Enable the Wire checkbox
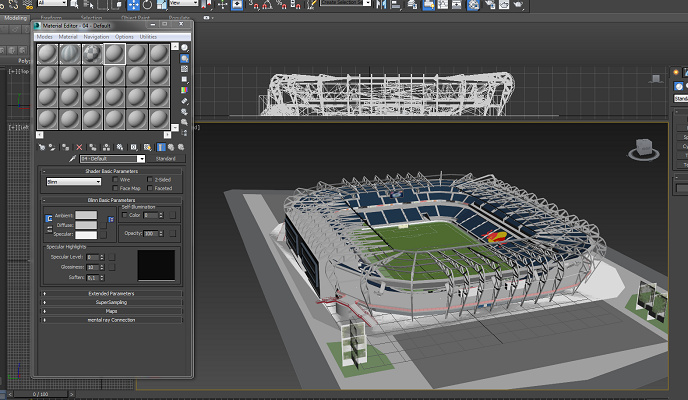The image size is (688, 400). pos(115,179)
